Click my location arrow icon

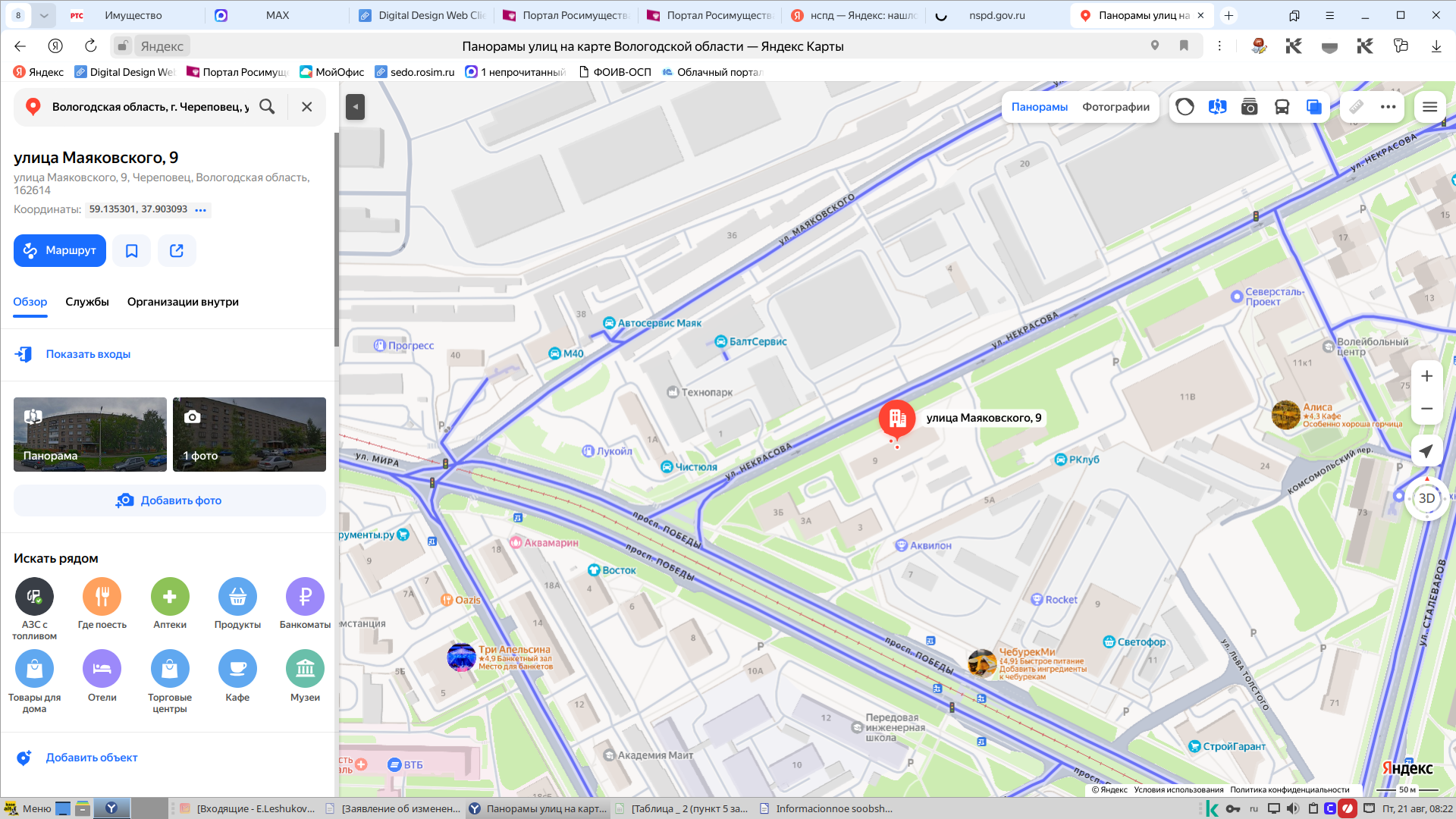pyautogui.click(x=1426, y=451)
